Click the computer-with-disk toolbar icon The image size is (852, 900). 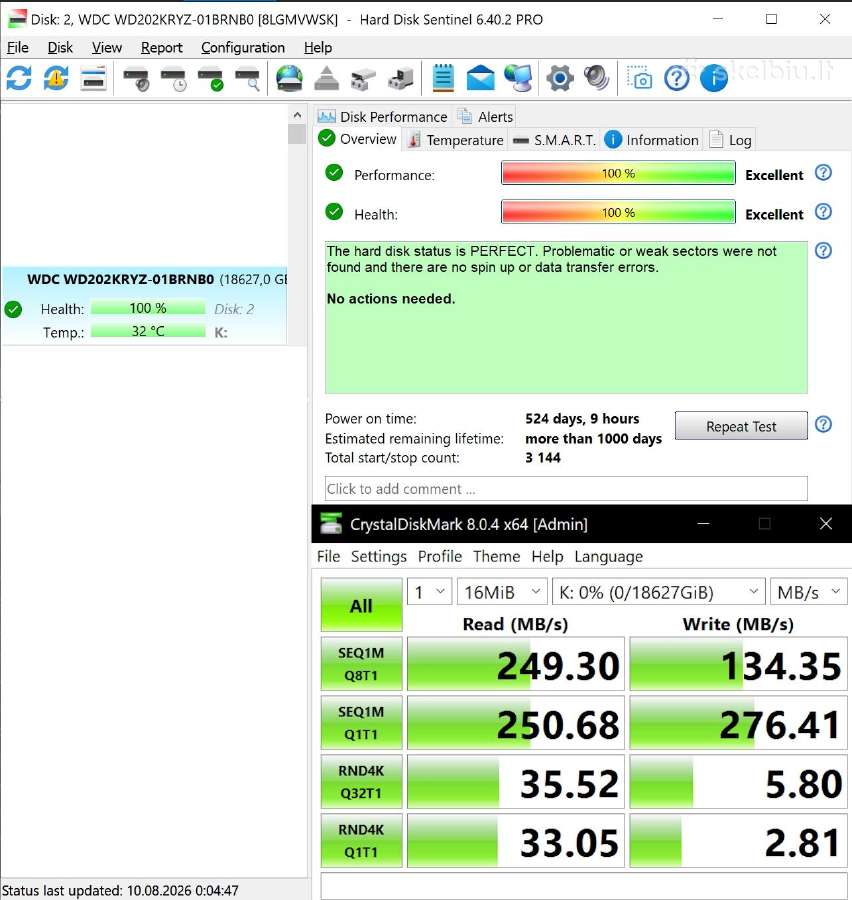point(401,78)
